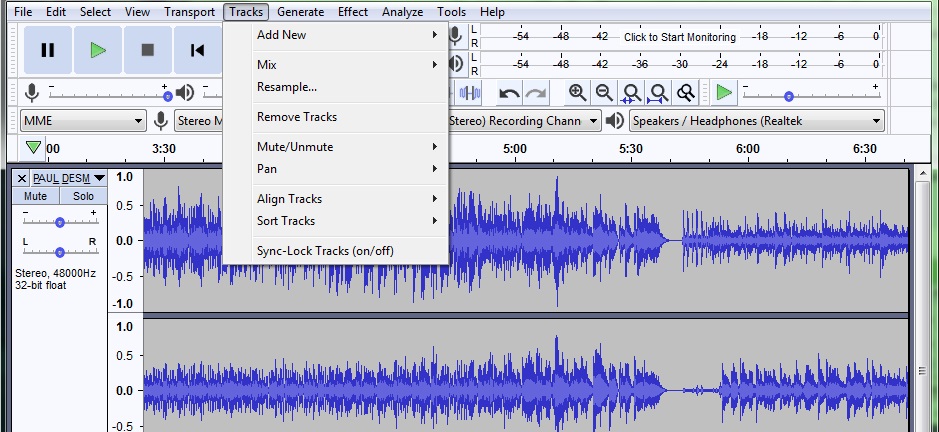Click the green timeline playhead triangle

pos(34,147)
